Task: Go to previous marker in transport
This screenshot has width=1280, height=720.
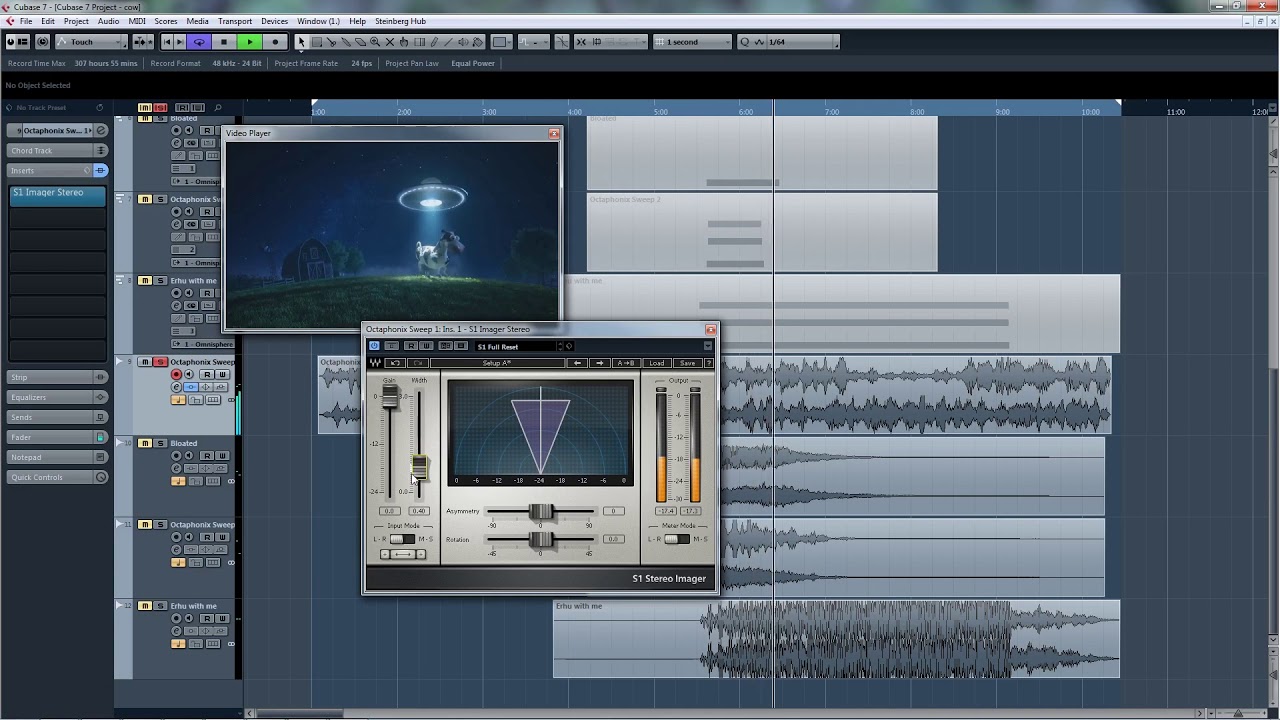Action: point(167,42)
